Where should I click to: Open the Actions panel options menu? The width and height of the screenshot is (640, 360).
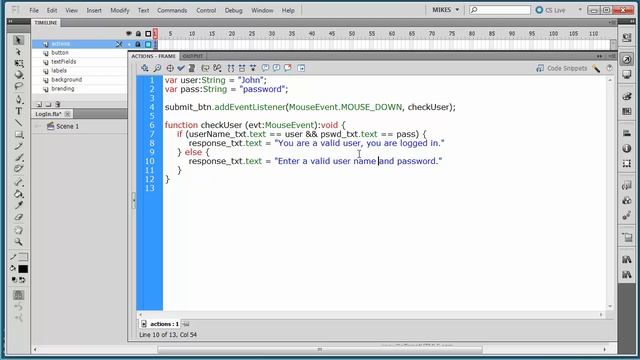click(x=612, y=56)
